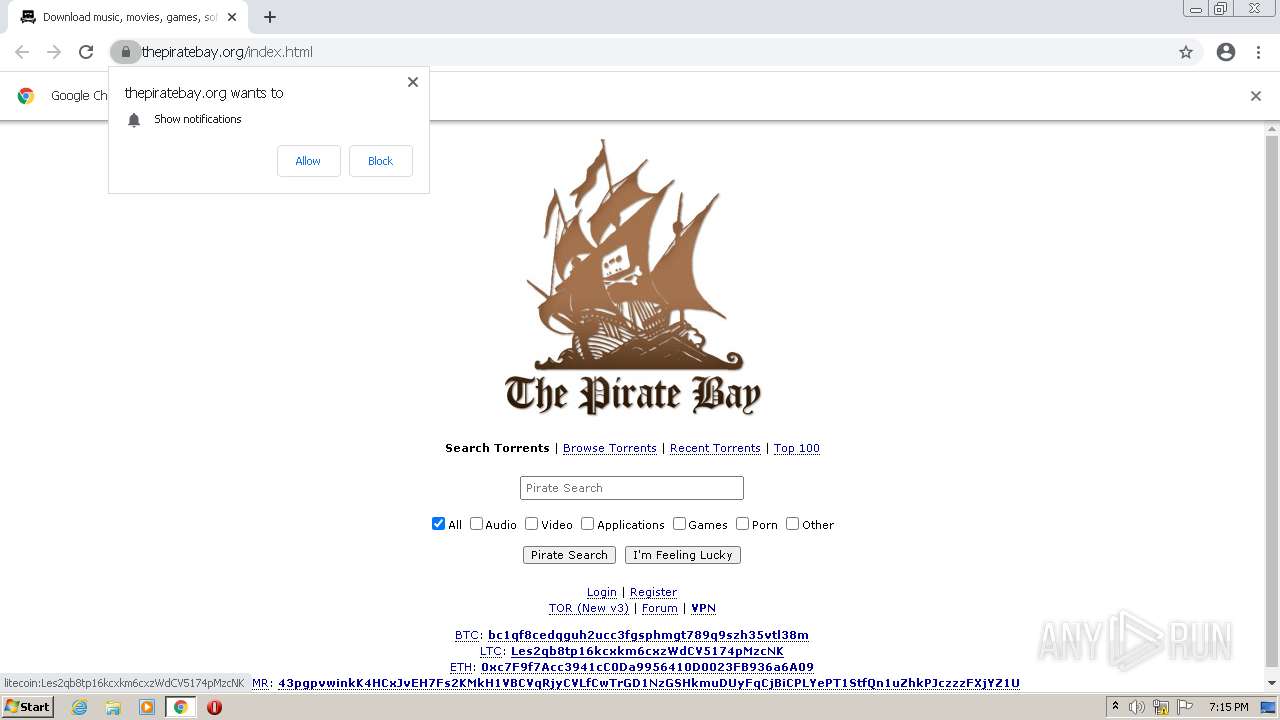Open the Top 100 link

click(x=797, y=448)
